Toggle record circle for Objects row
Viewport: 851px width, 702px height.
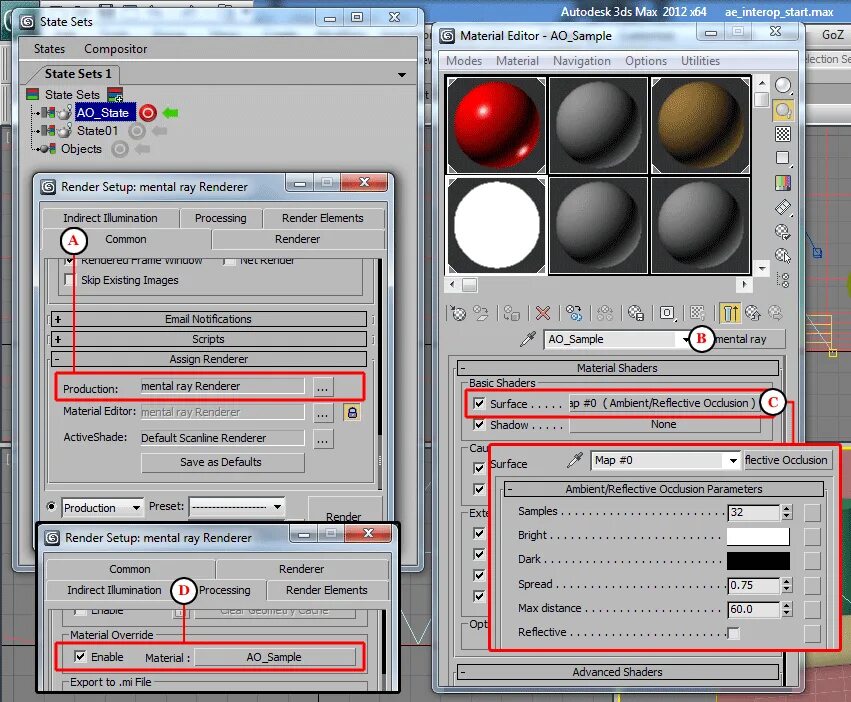pos(120,149)
